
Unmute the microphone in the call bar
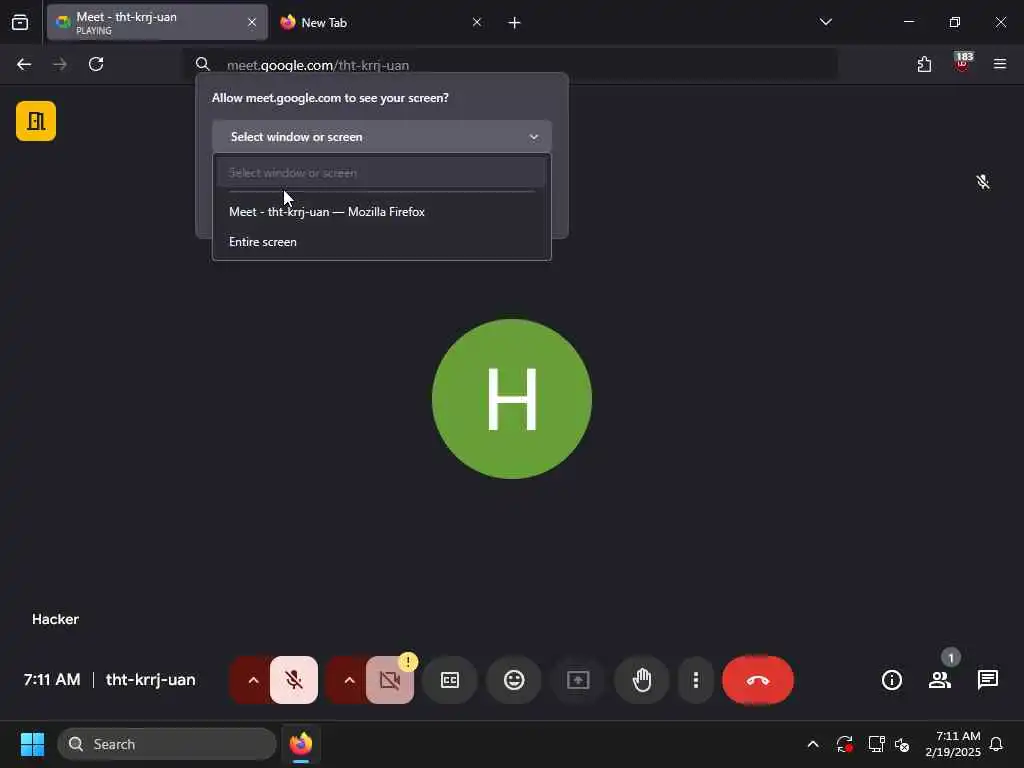click(294, 680)
